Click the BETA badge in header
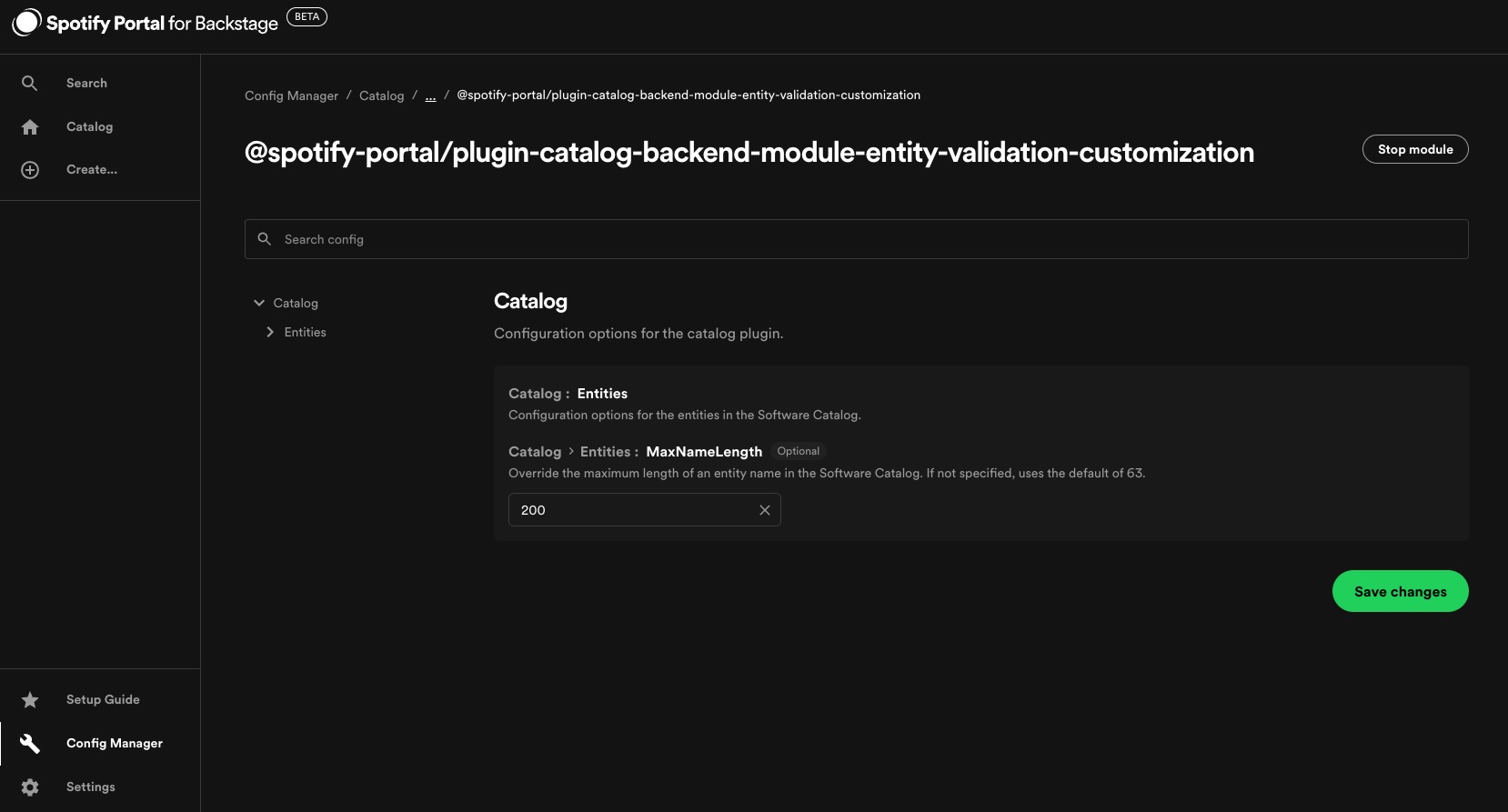The height and width of the screenshot is (812, 1508). (307, 16)
